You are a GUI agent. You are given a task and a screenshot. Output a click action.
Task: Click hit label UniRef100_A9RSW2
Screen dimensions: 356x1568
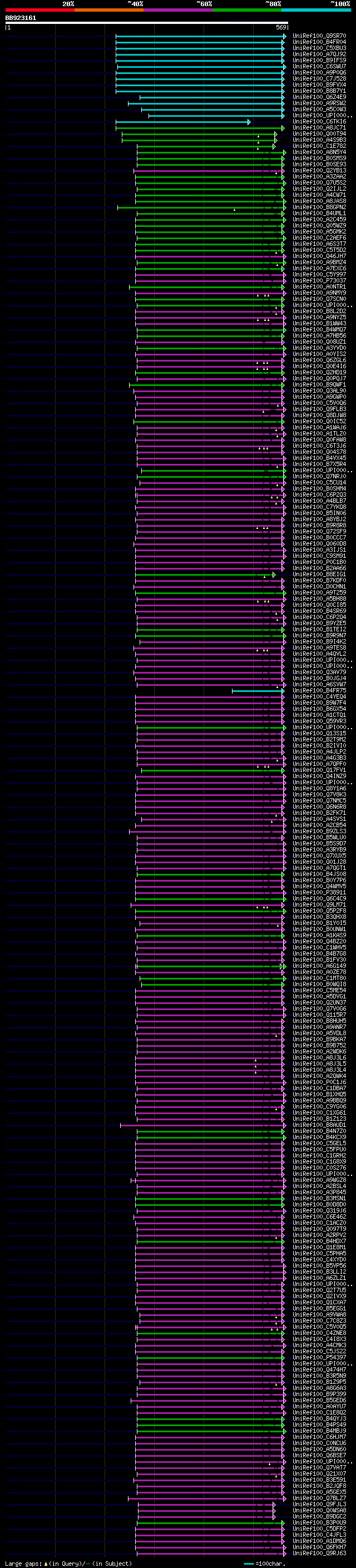click(319, 103)
